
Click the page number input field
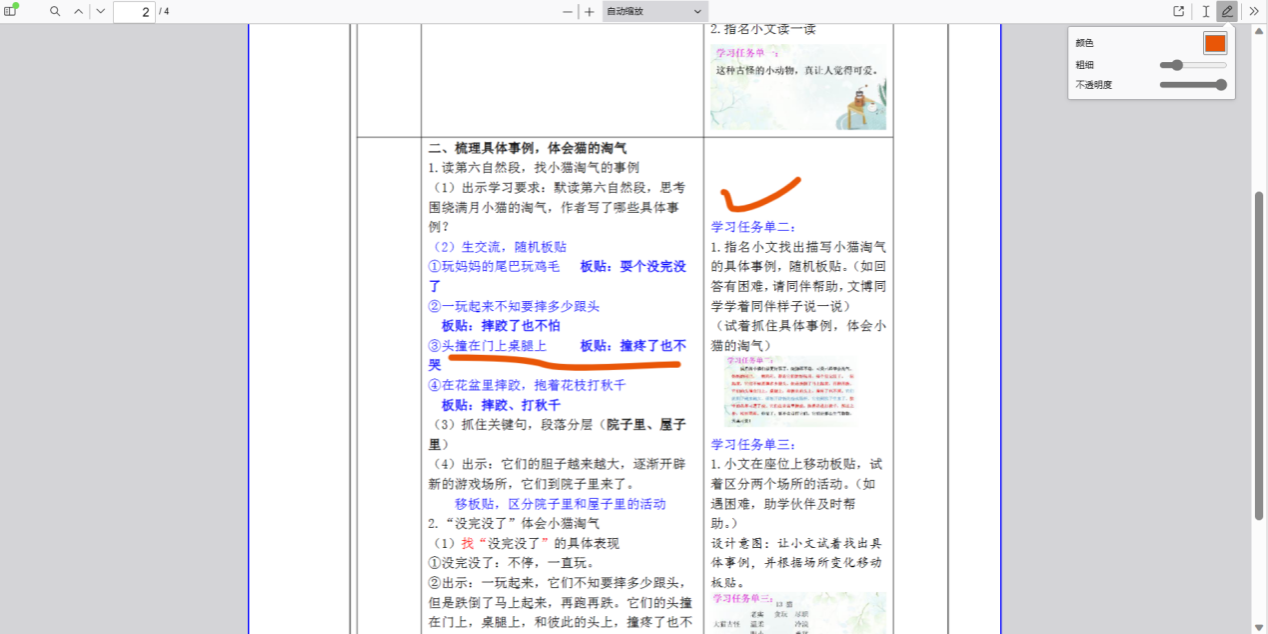pos(134,12)
